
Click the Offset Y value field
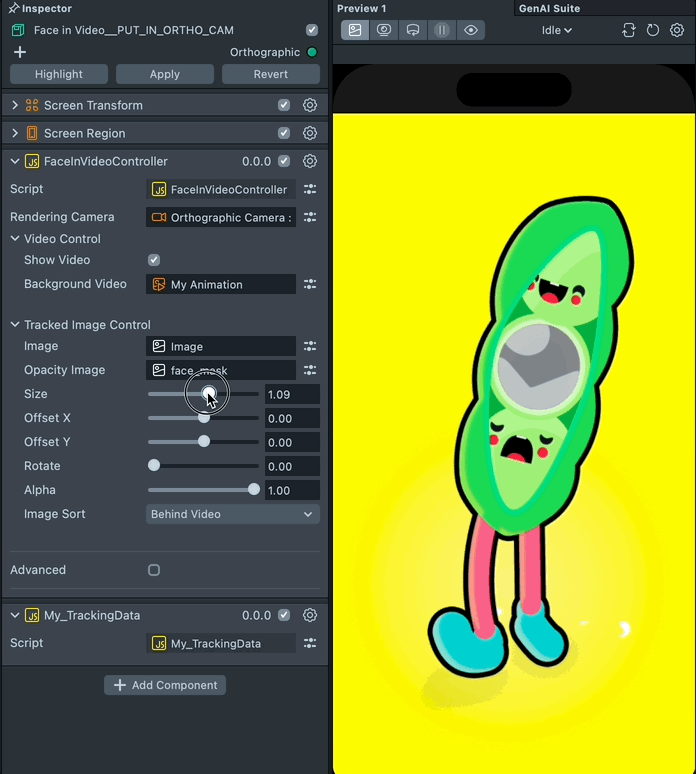click(292, 442)
